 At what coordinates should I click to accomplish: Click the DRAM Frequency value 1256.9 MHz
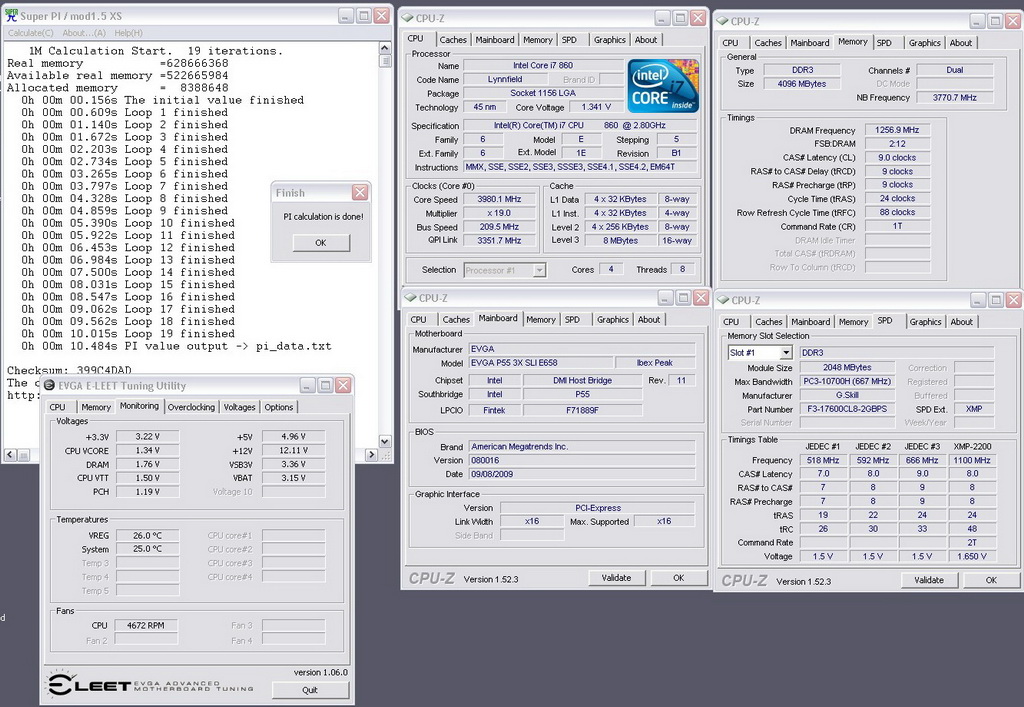897,130
